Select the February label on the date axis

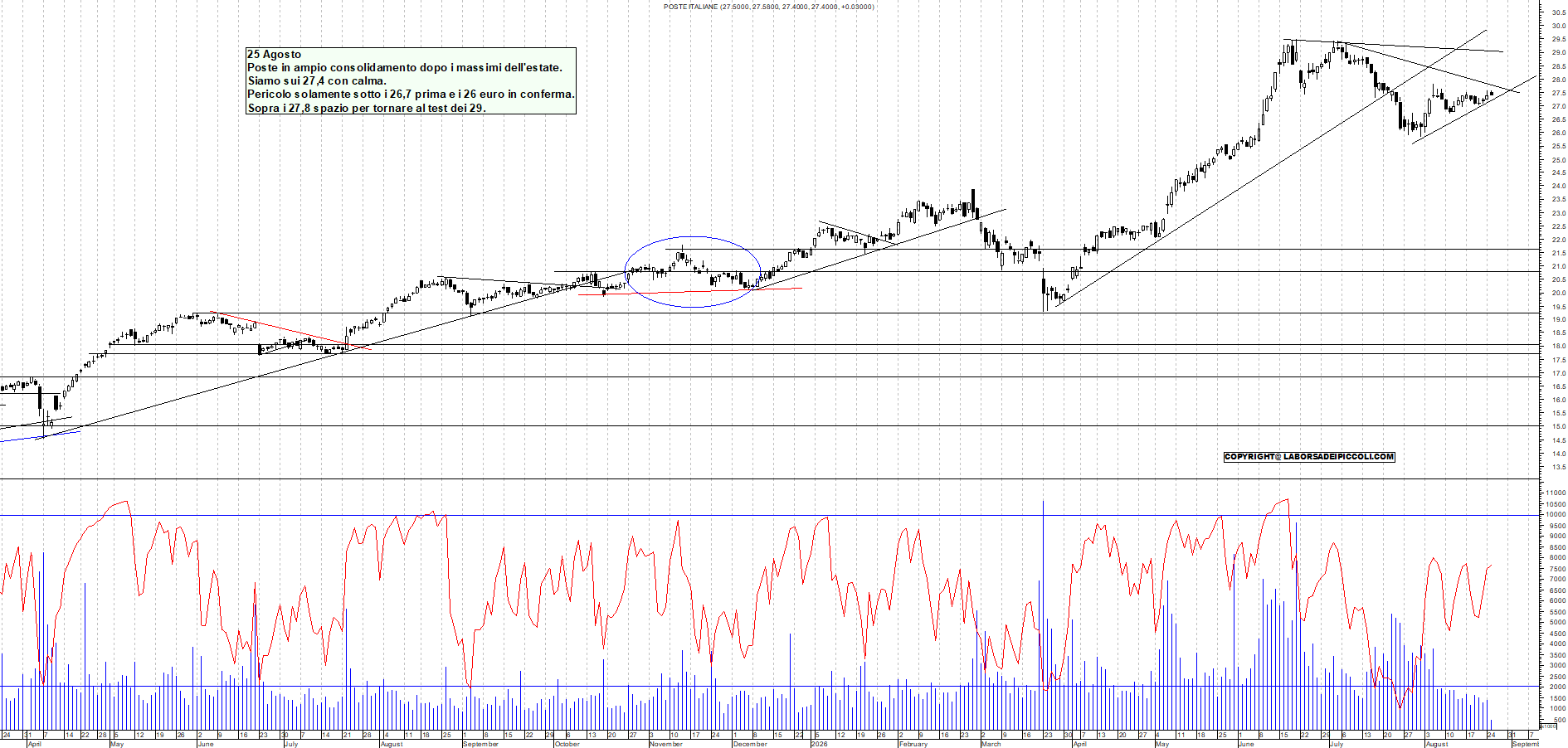pyautogui.click(x=913, y=744)
